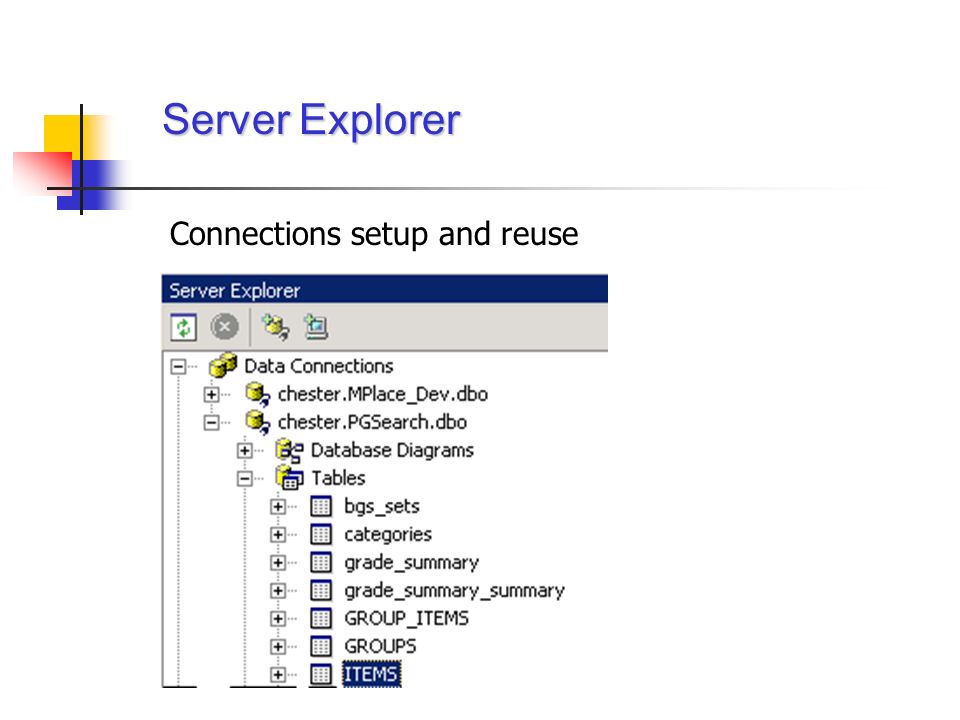Collapse the Data Connections node
This screenshot has height=720, width=960.
tap(178, 367)
